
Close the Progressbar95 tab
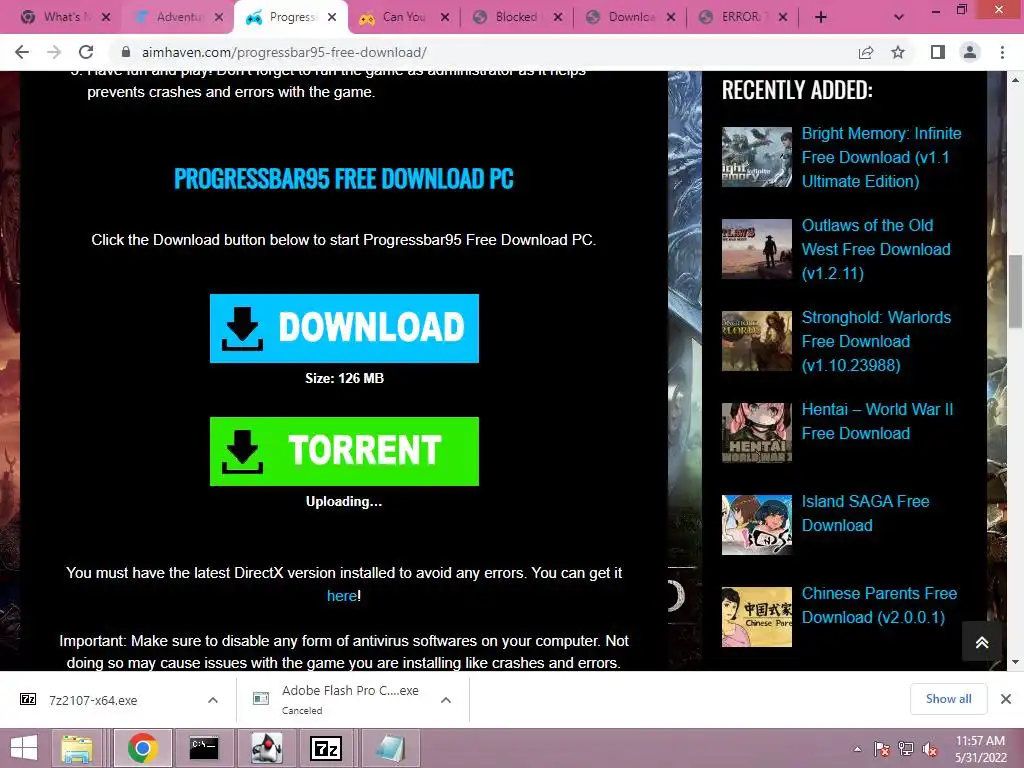(x=332, y=17)
